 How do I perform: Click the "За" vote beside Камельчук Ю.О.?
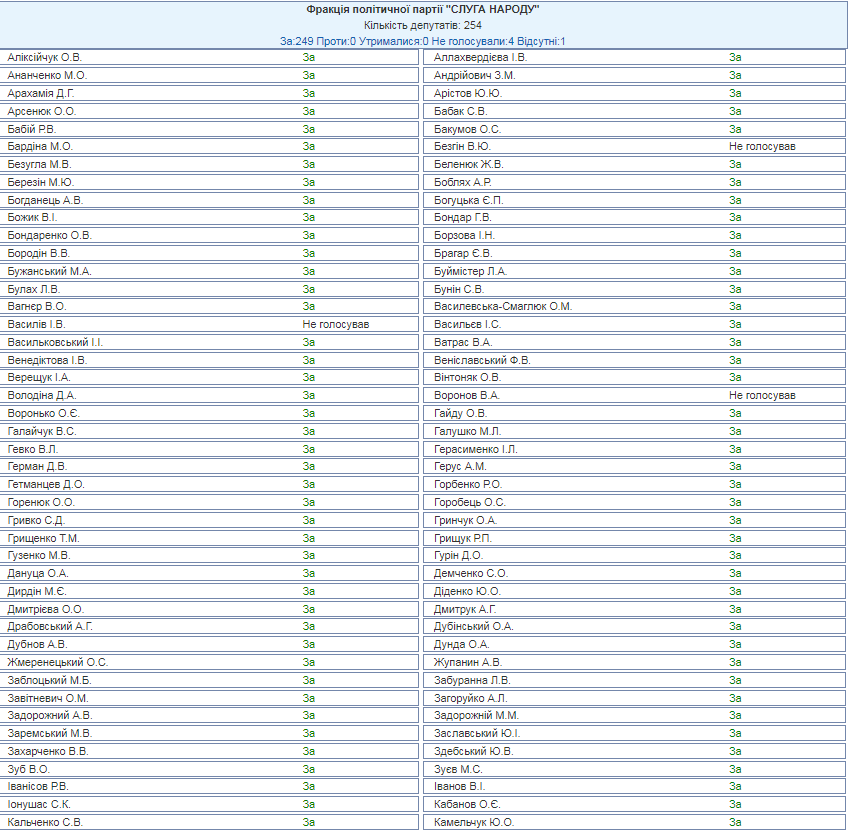[x=735, y=822]
